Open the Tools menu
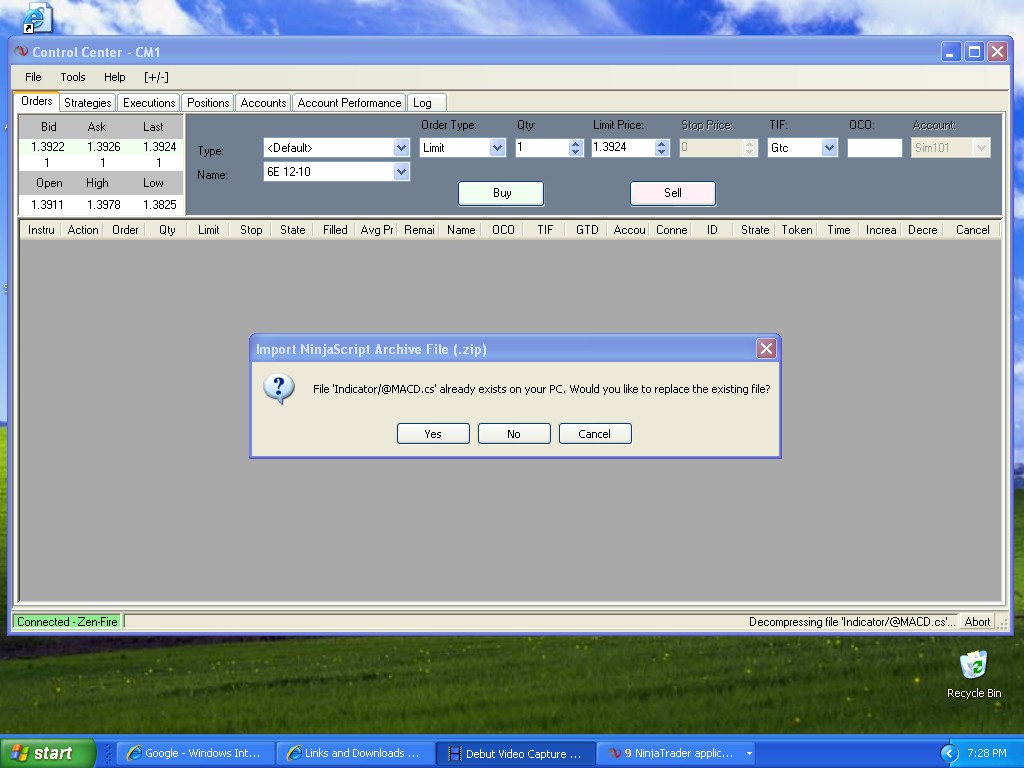 point(72,77)
